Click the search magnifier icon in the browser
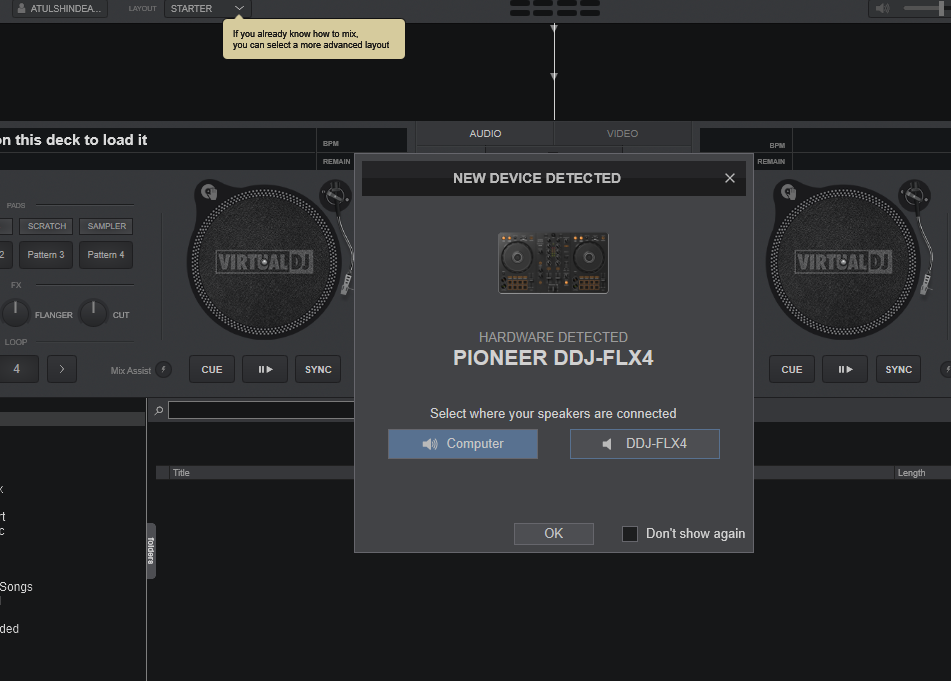Screen dimensions: 951x681 158,410
